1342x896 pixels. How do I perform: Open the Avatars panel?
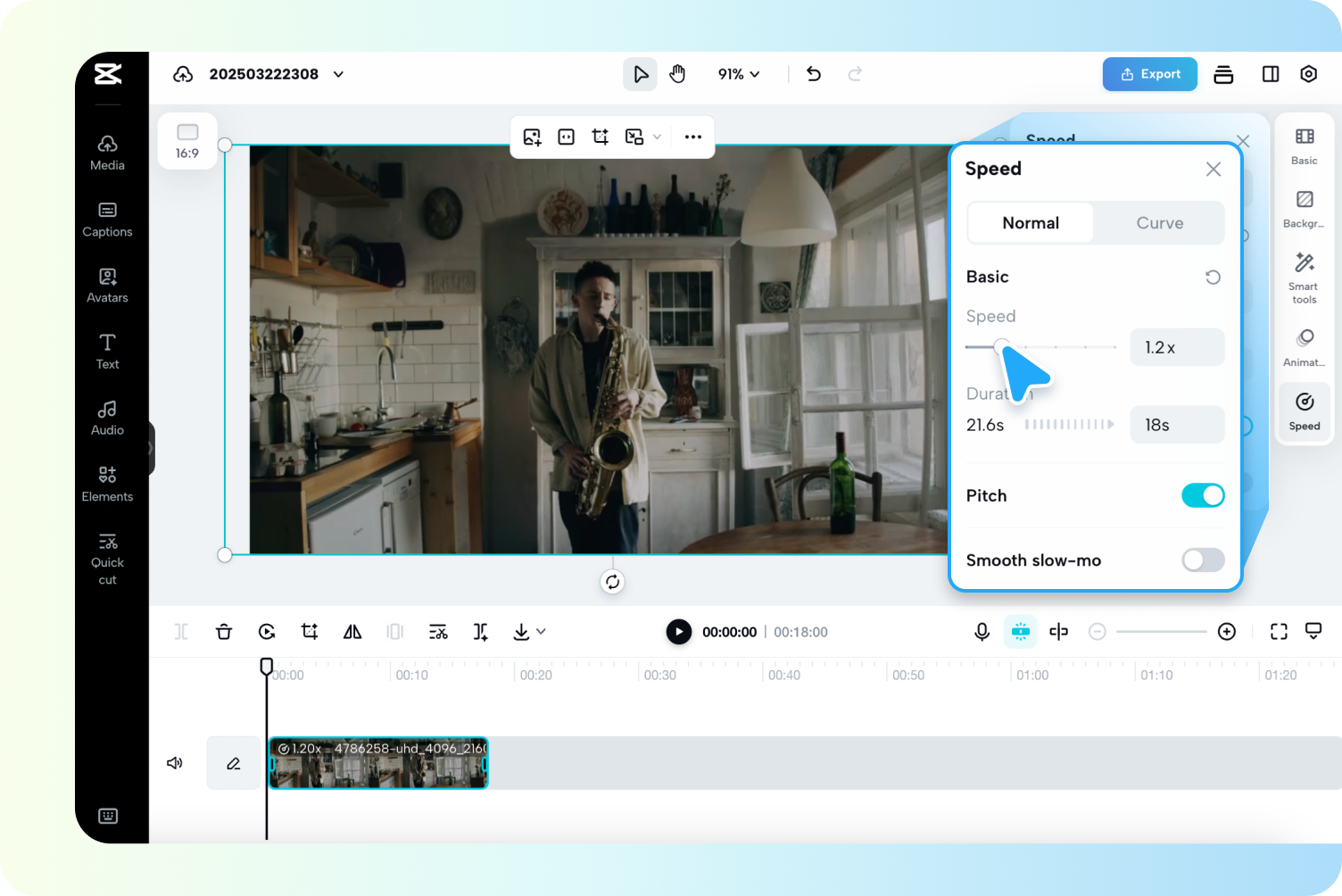pyautogui.click(x=107, y=285)
